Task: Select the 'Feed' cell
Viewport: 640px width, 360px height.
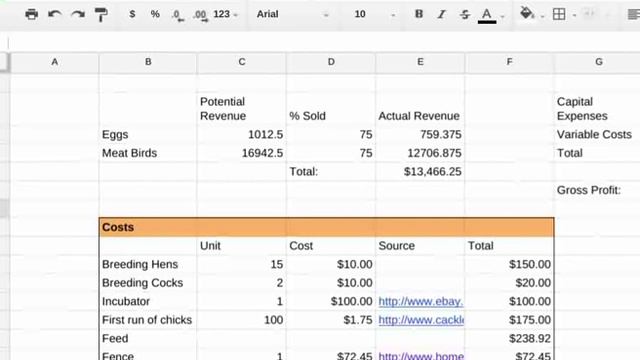Action: [x=148, y=338]
